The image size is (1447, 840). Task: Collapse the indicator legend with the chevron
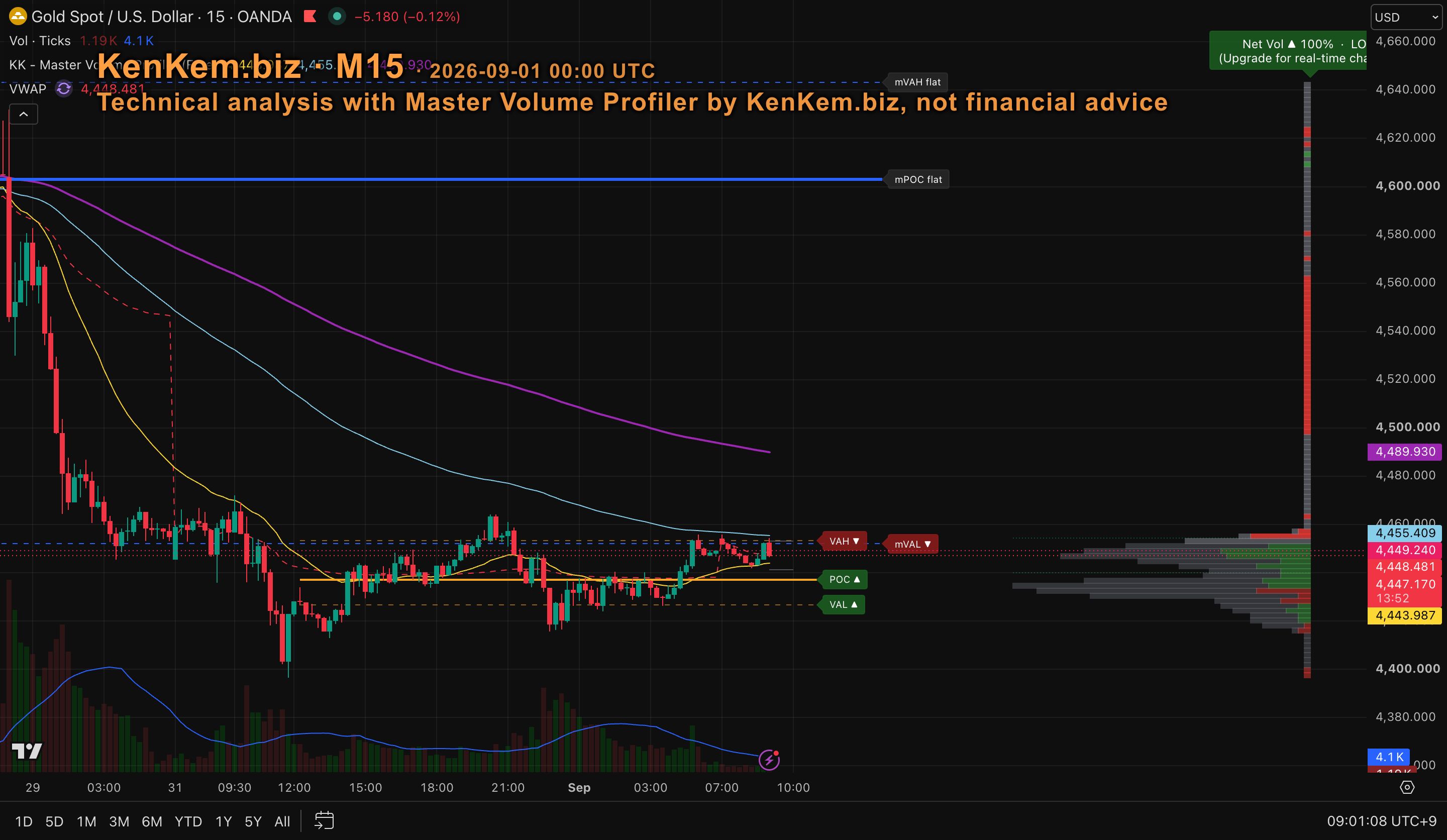(x=24, y=114)
